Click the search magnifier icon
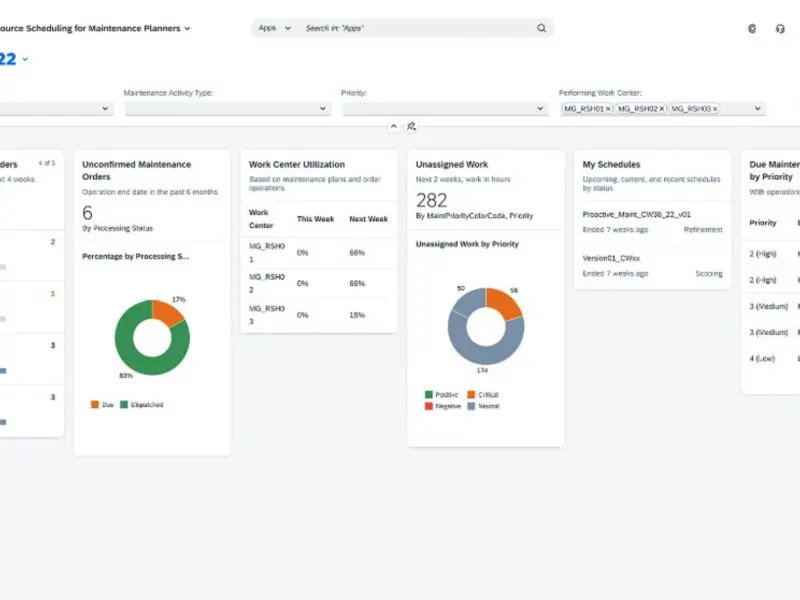This screenshot has width=800, height=600. 541,28
